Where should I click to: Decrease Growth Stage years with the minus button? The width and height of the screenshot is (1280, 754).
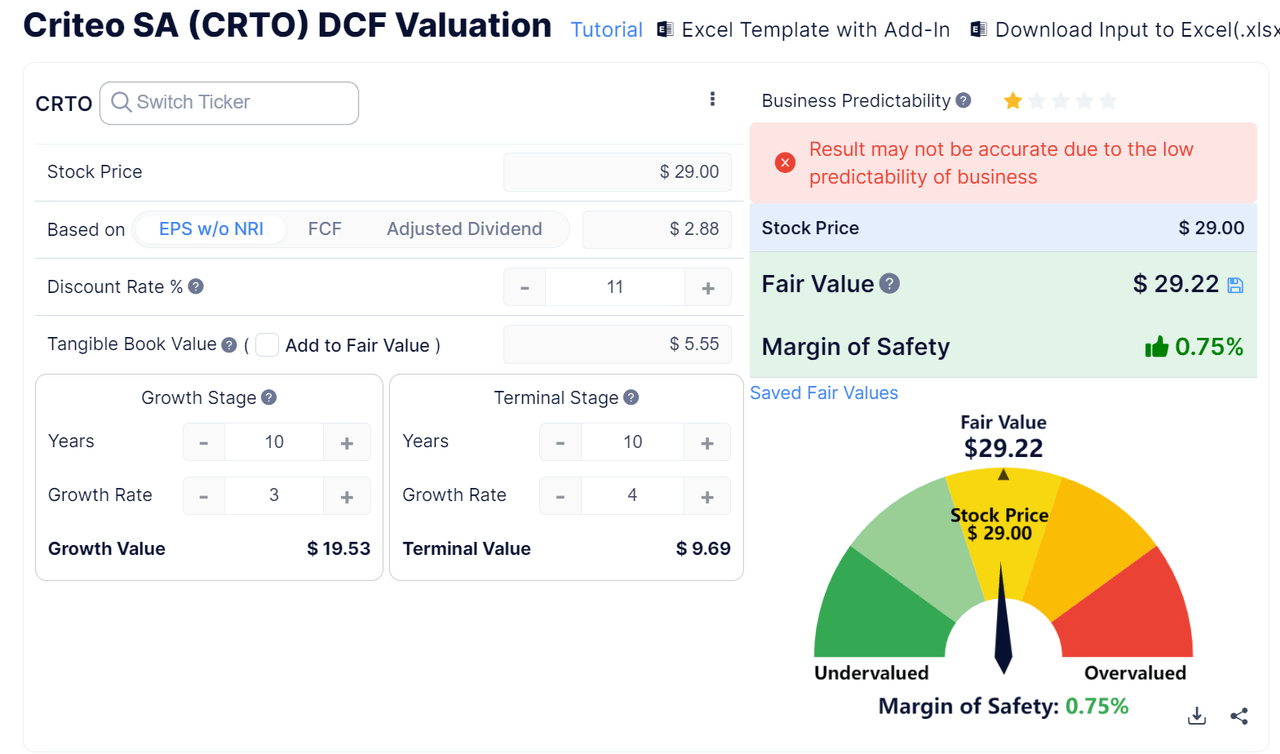click(x=204, y=441)
